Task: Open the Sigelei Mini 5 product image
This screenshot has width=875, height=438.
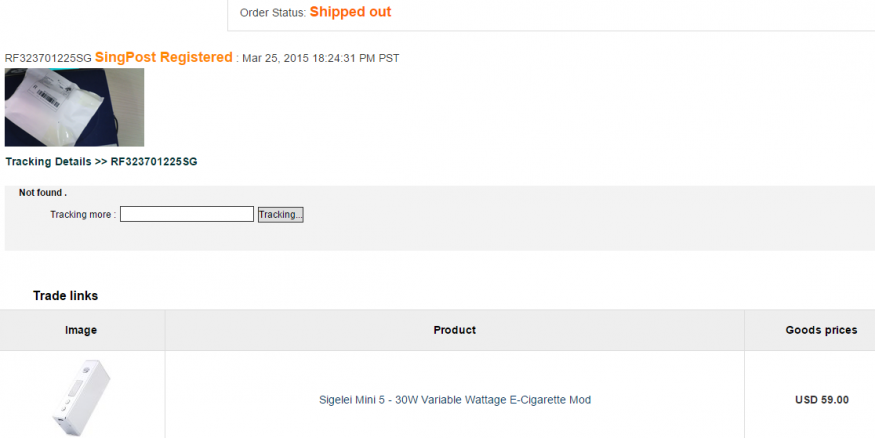Action: (81, 396)
